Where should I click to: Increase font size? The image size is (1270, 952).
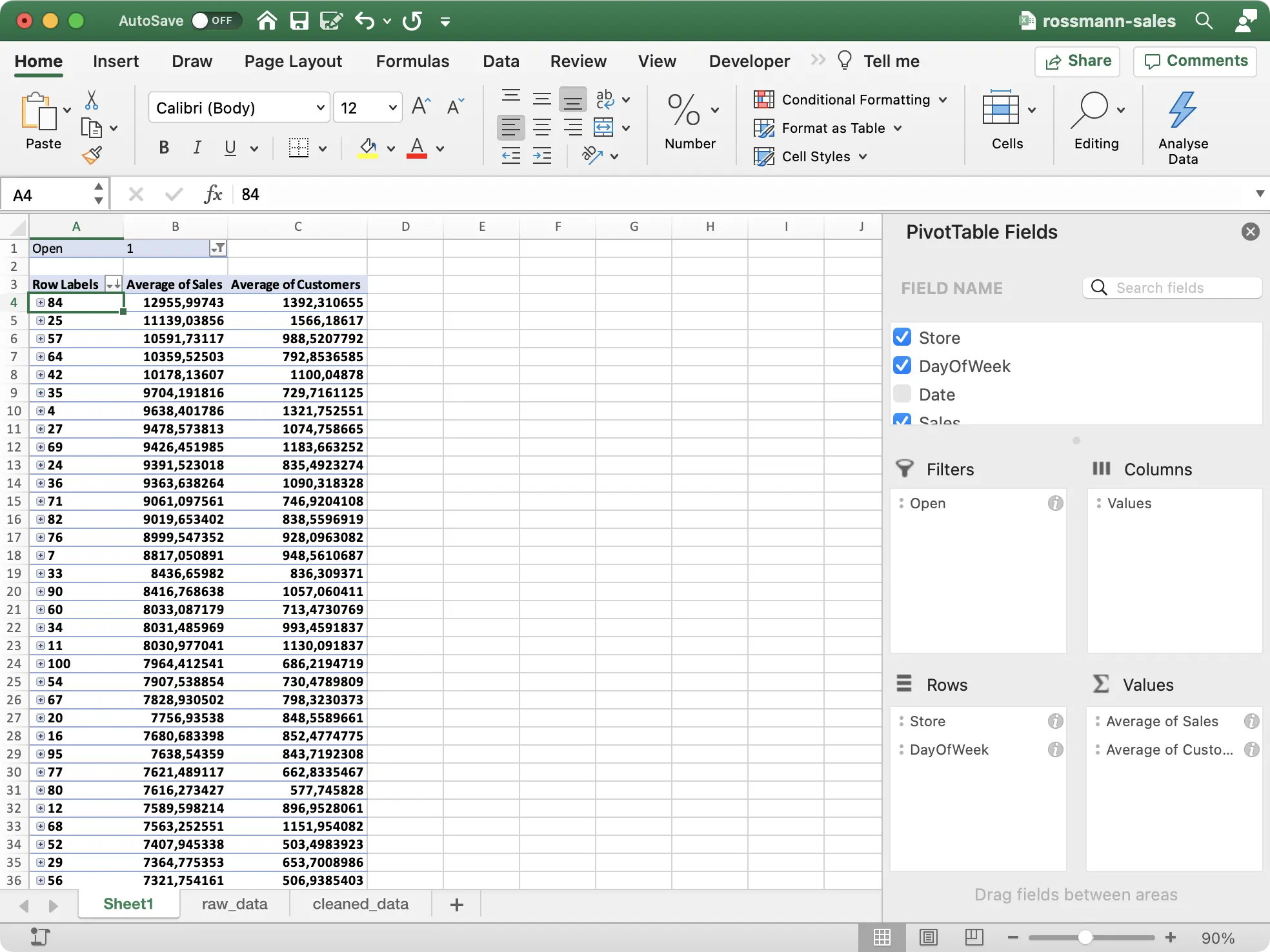[x=421, y=106]
